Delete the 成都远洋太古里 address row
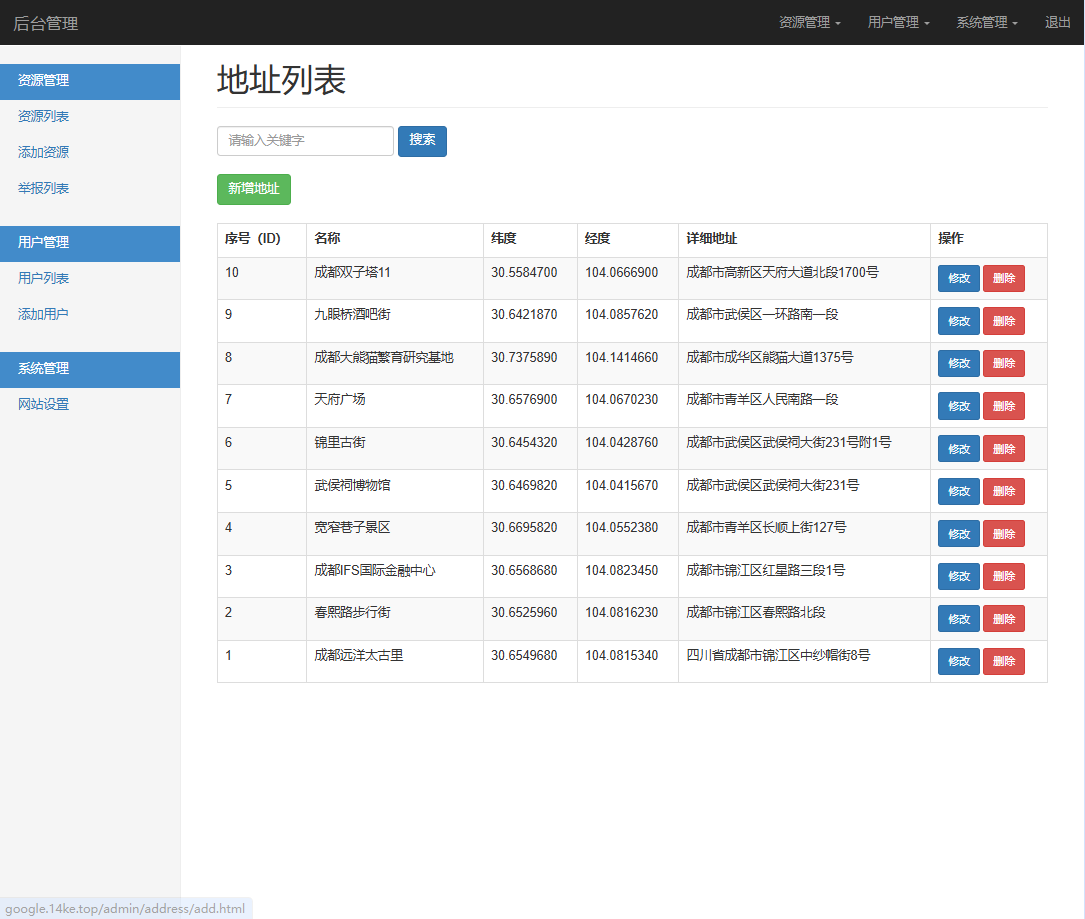1085x919 pixels. (1003, 661)
